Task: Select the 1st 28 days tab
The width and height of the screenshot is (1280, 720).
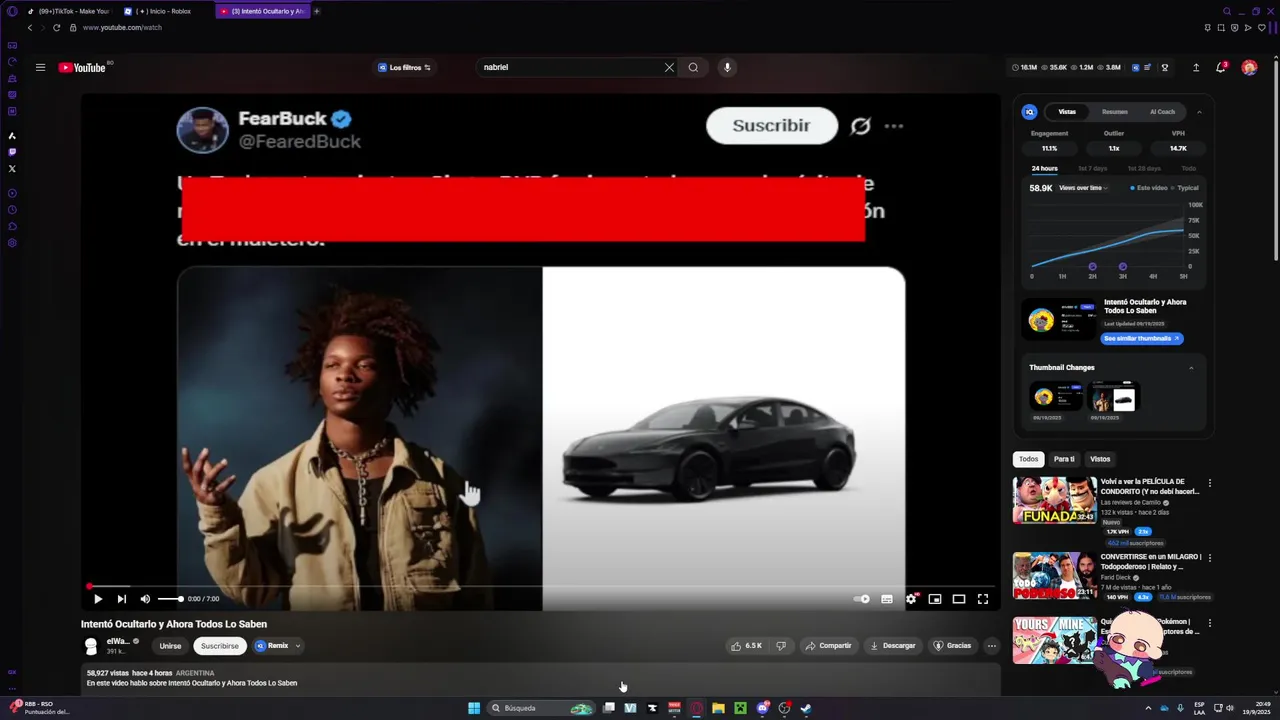Action: [1144, 168]
